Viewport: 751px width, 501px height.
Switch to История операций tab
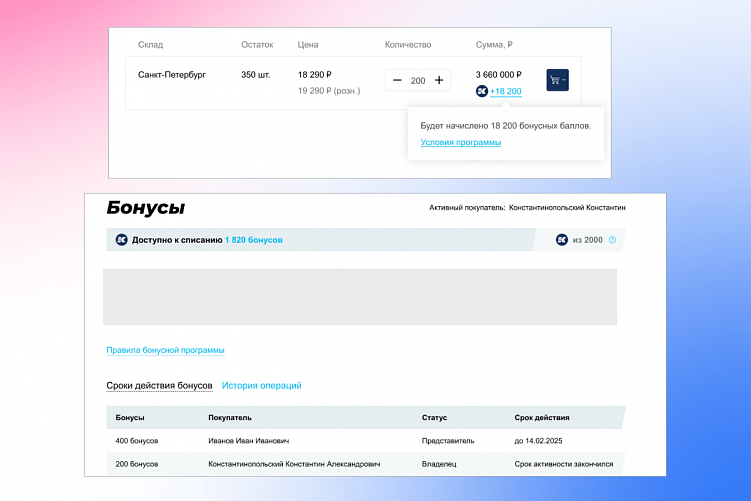[262, 386]
